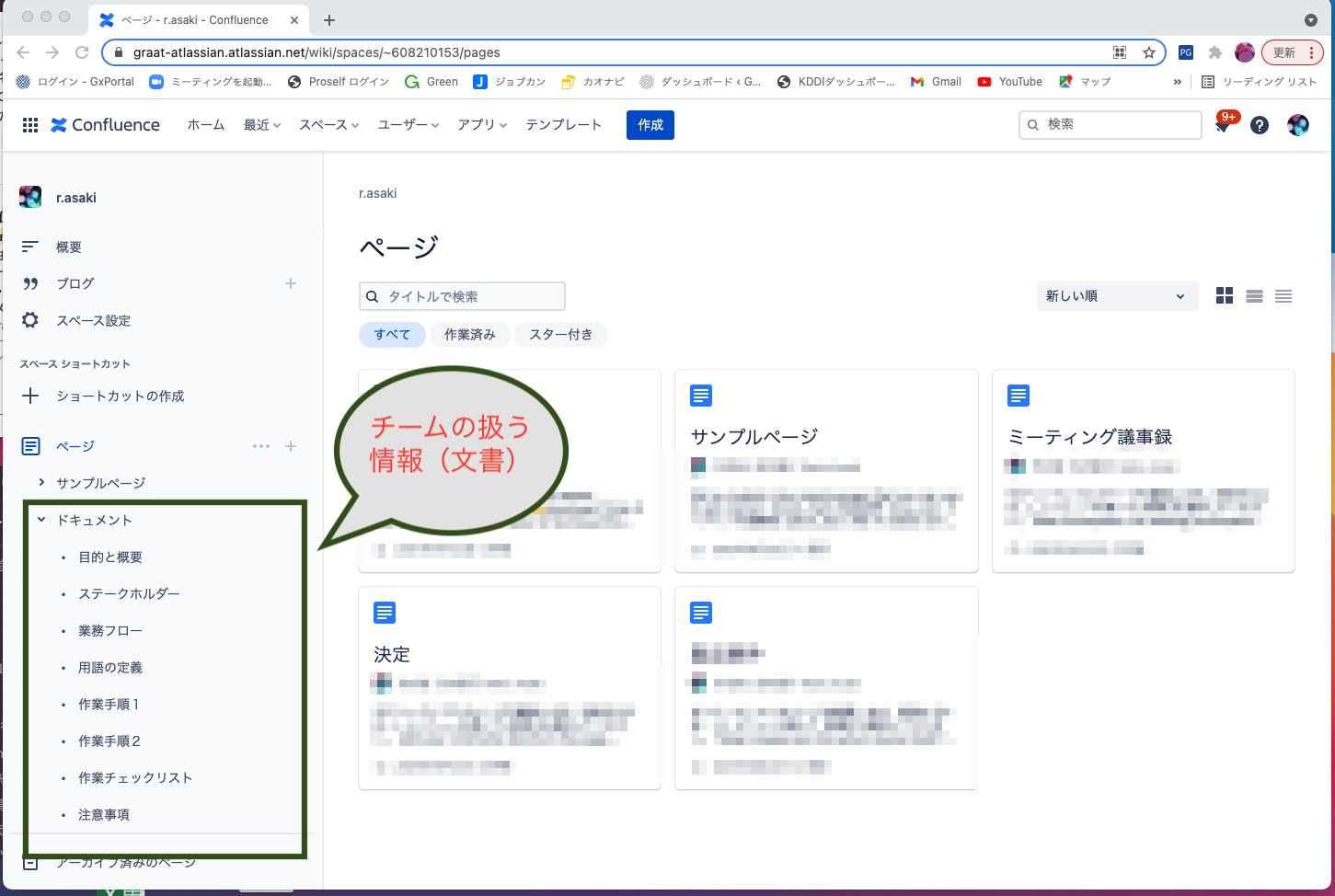Open the 目的と概要 page
Screen dimensions: 1335x896
(x=110, y=557)
